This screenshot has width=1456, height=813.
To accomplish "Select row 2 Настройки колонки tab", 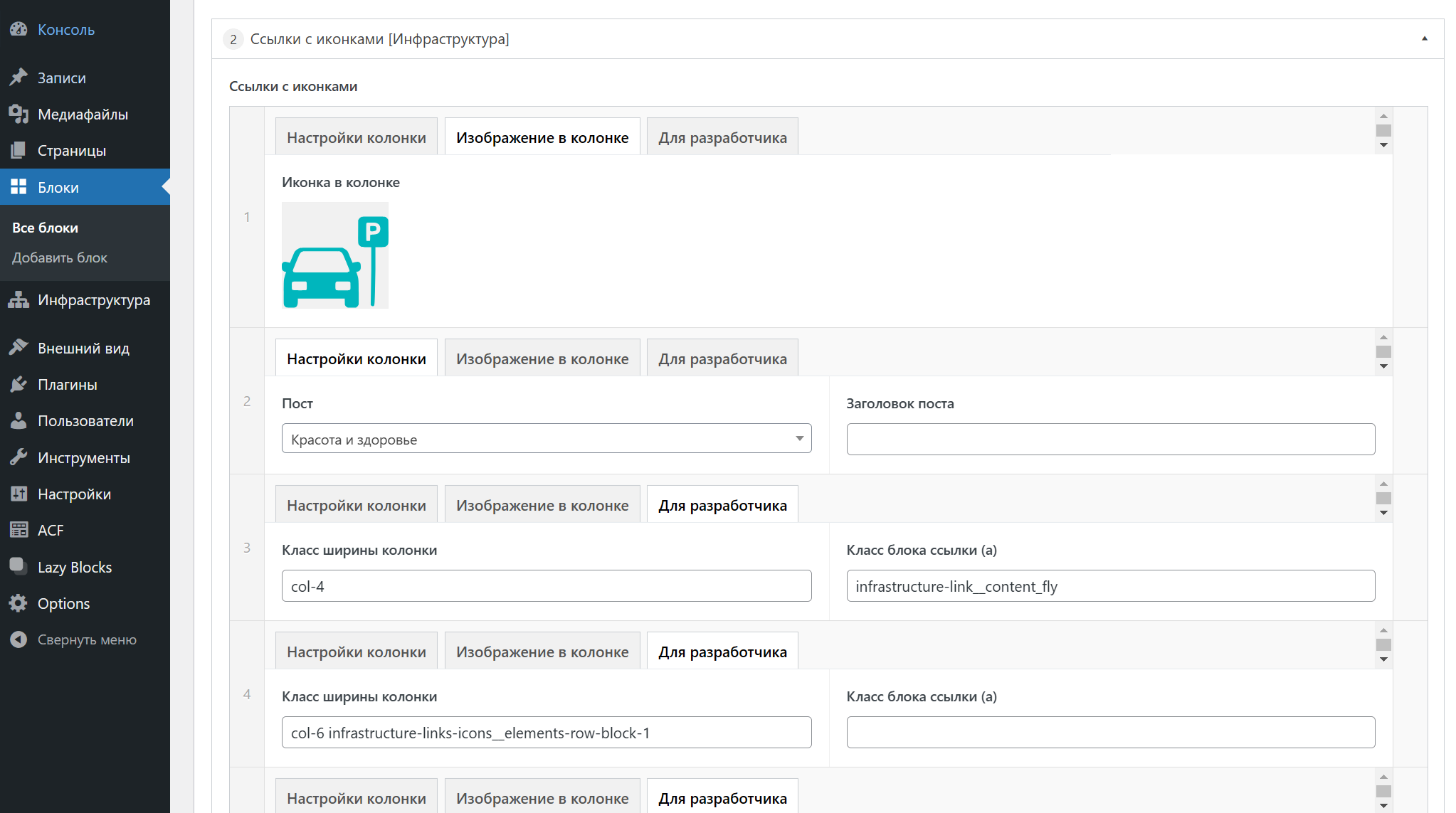I will [x=357, y=358].
